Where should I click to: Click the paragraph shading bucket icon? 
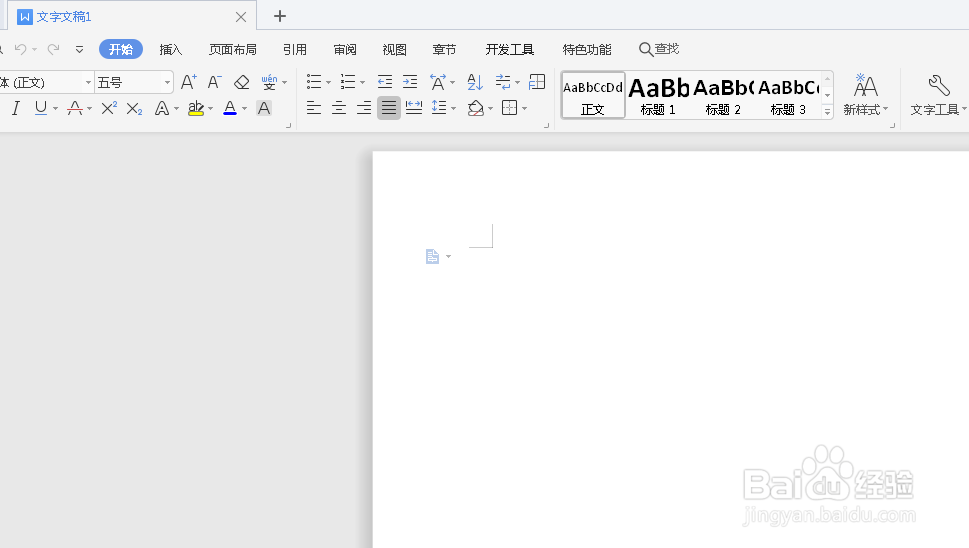[476, 108]
